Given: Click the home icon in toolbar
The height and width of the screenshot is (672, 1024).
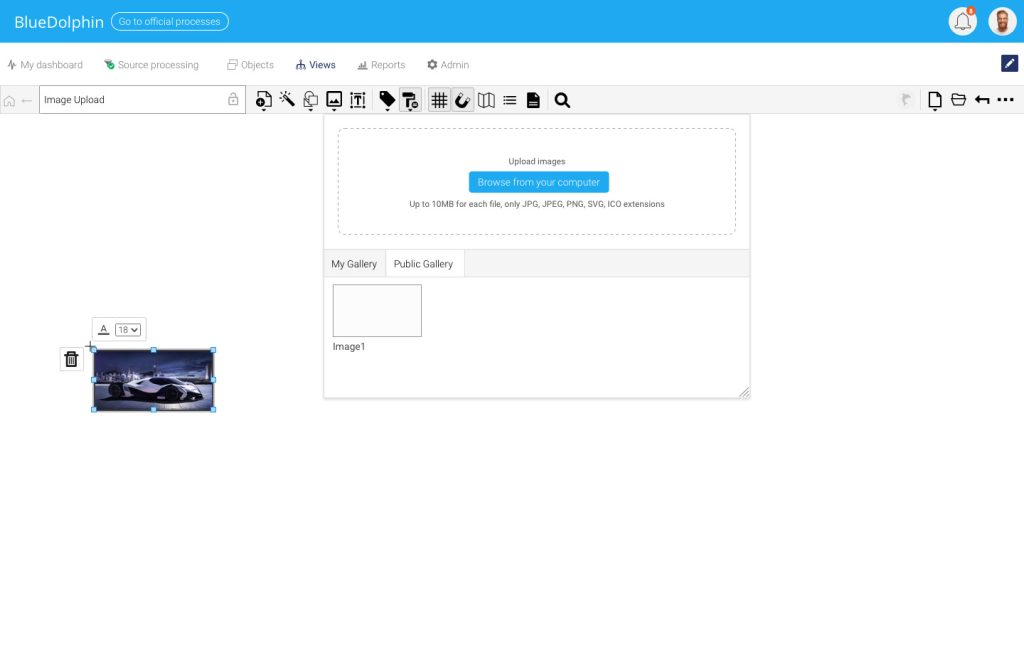Looking at the screenshot, I should pos(9,101).
